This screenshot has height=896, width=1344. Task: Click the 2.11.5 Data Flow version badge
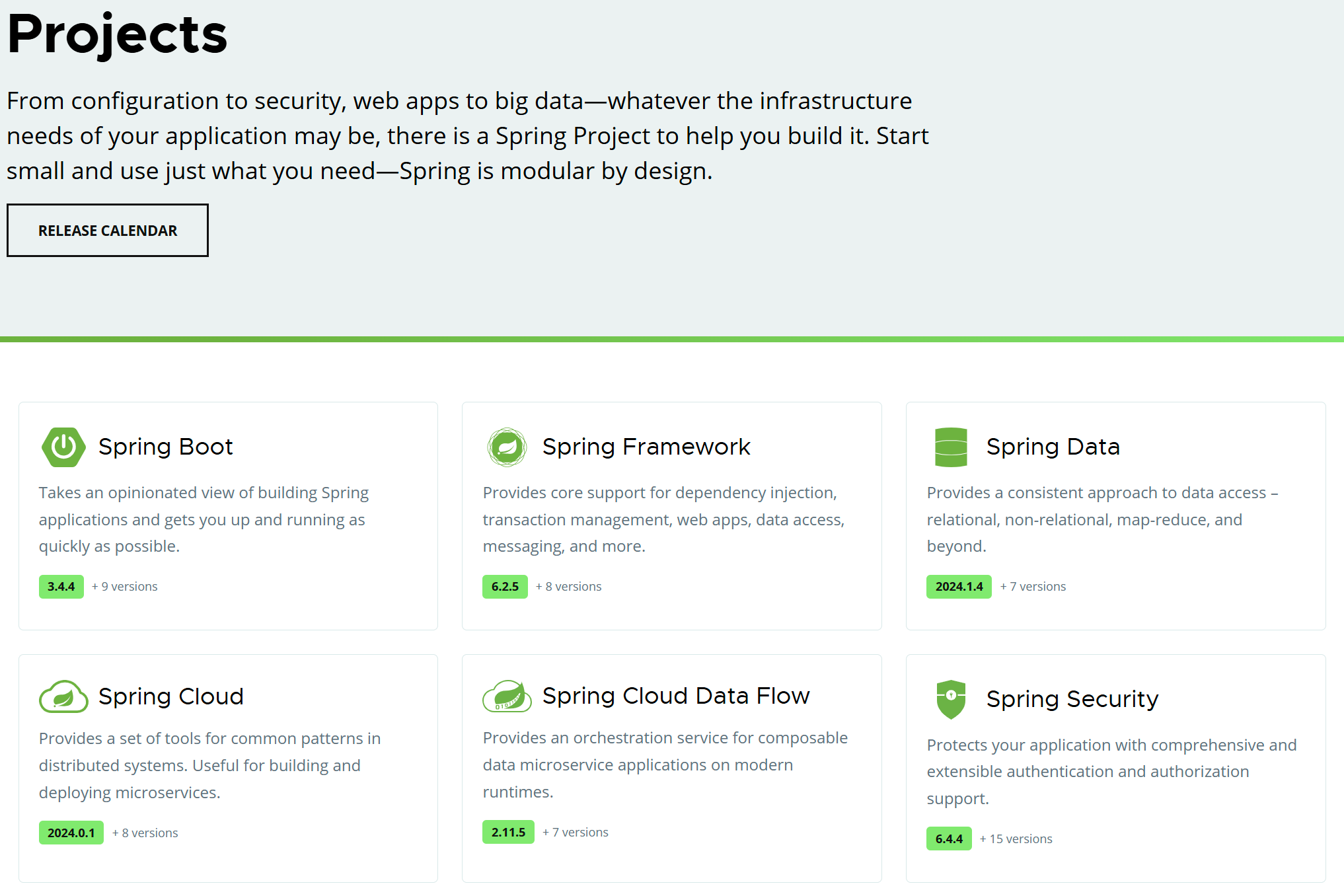[x=508, y=833]
